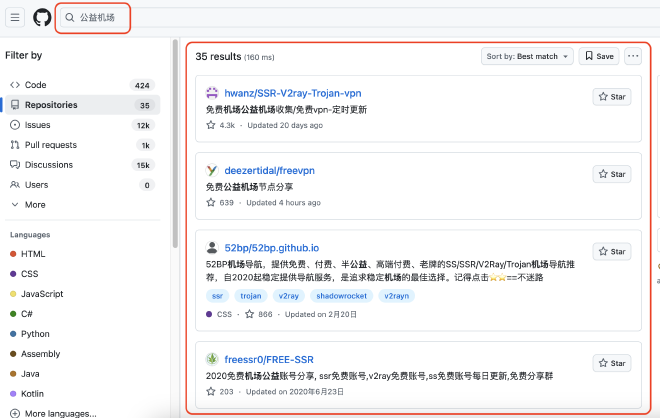
Task: Click star count 4.3k icon
Action: (211, 125)
